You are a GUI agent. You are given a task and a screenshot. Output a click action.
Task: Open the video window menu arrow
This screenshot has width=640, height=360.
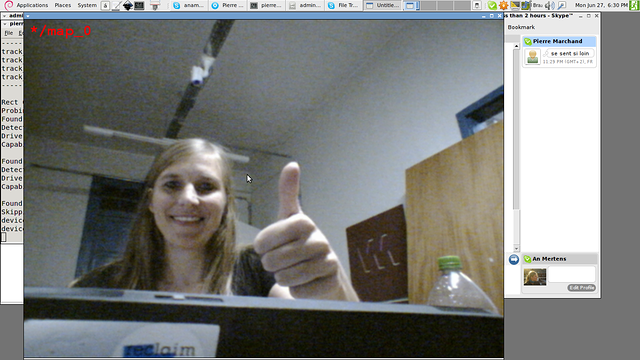(27, 16)
